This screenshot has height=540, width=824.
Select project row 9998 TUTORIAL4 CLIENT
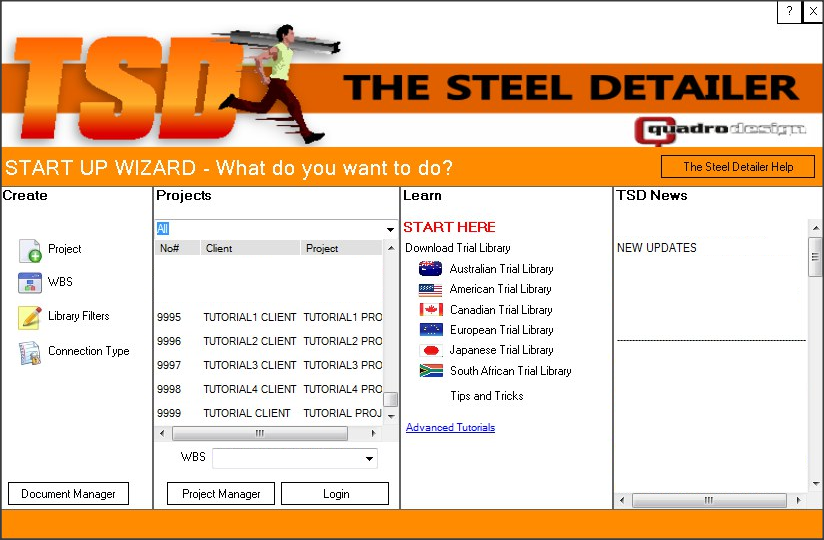coord(269,389)
